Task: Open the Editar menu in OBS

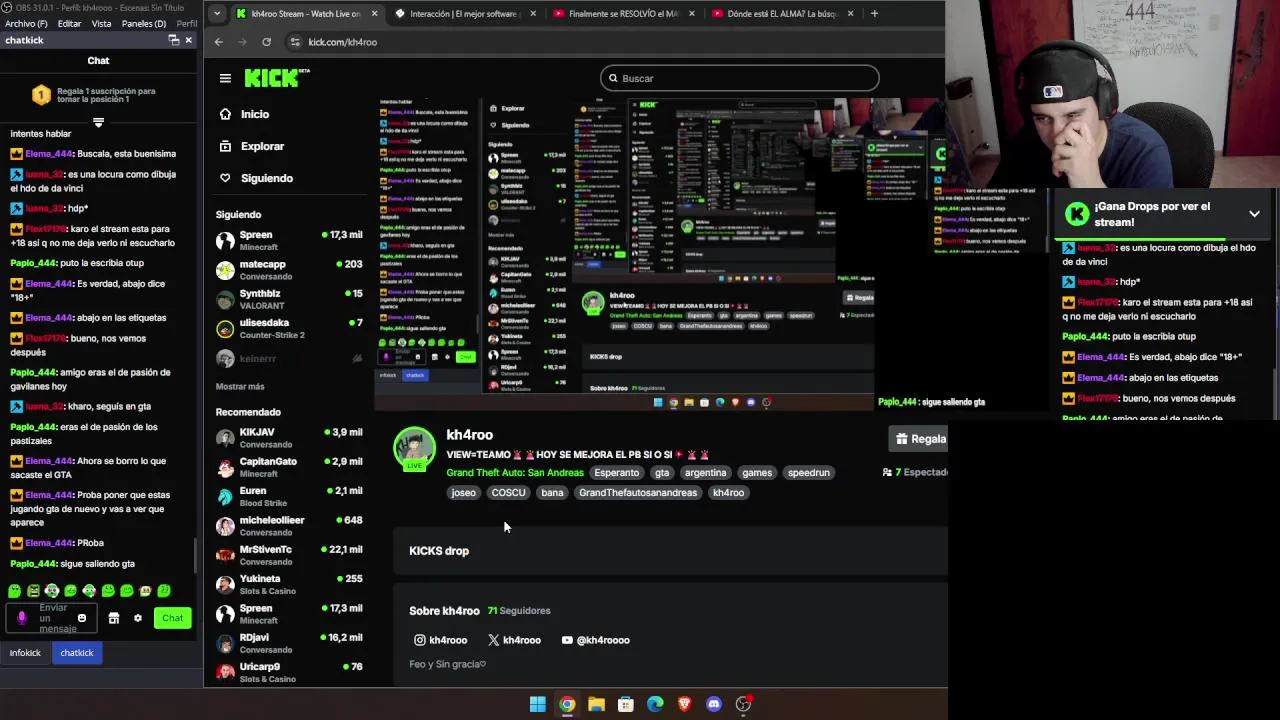Action: pyautogui.click(x=70, y=23)
